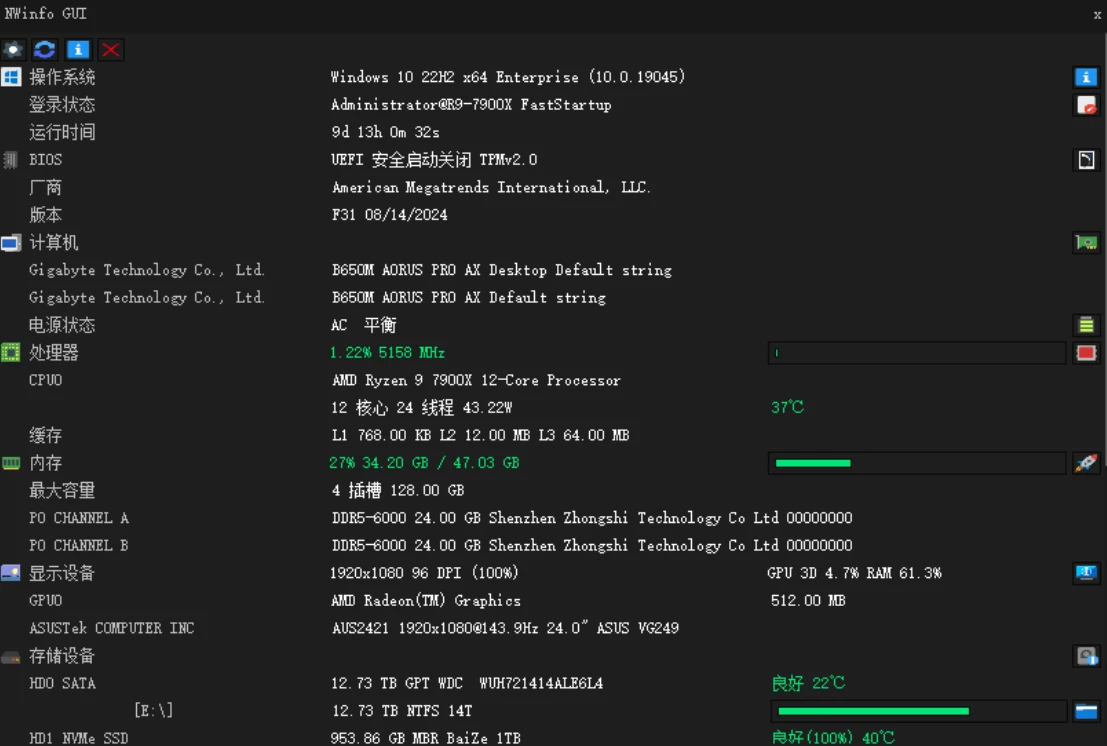Click the red CPU chip icon on the 处理器 row
This screenshot has height=746, width=1107.
tap(1086, 353)
